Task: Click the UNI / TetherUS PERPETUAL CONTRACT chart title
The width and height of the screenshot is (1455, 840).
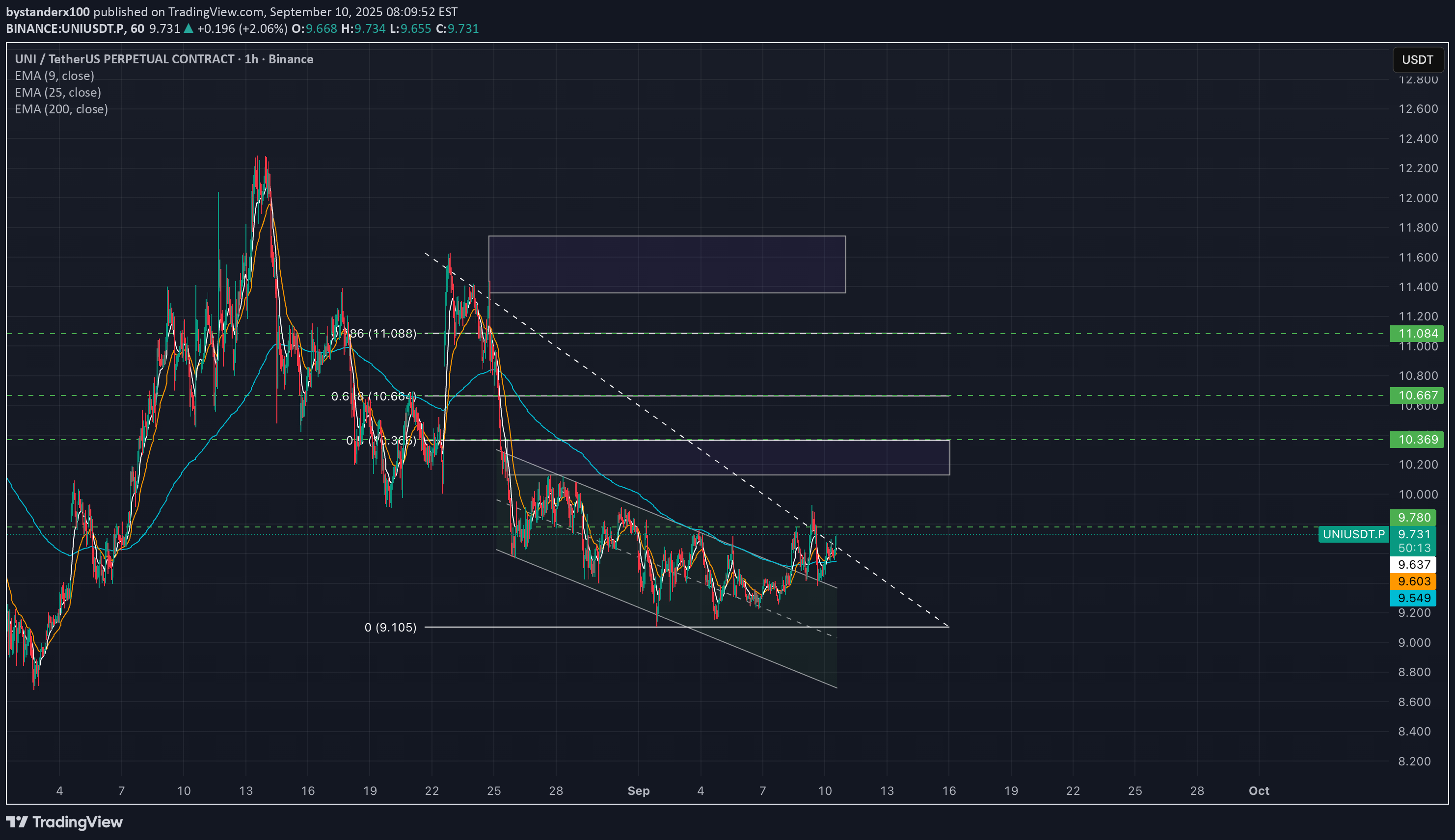Action: pos(164,59)
